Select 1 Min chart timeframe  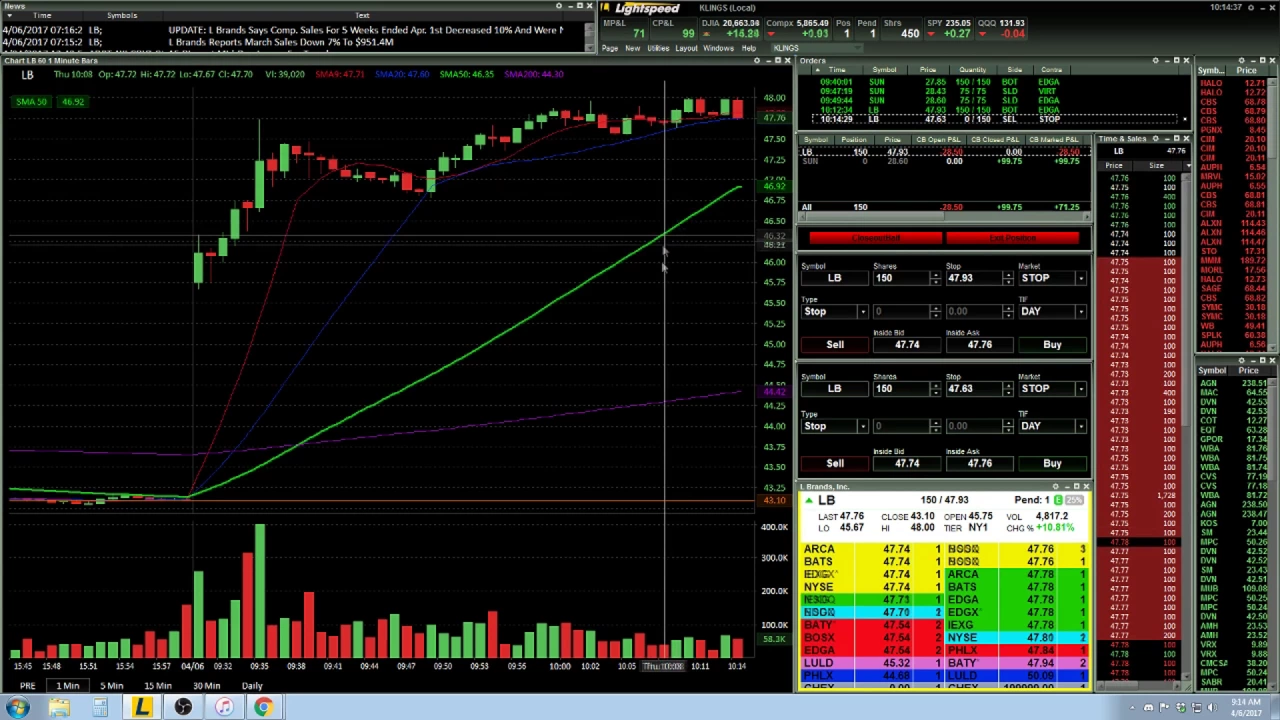[x=68, y=686]
